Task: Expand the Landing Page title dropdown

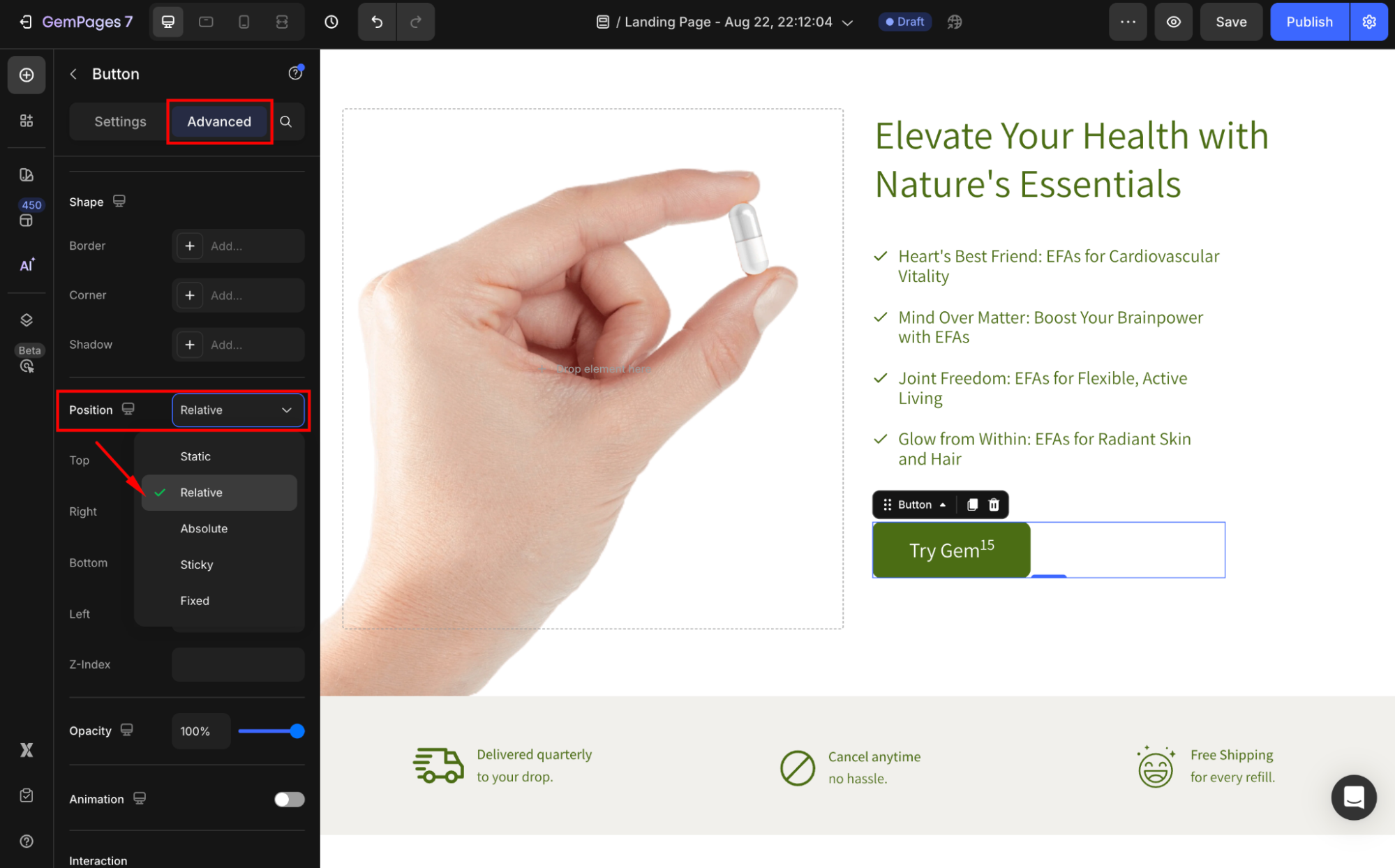Action: pos(848,22)
